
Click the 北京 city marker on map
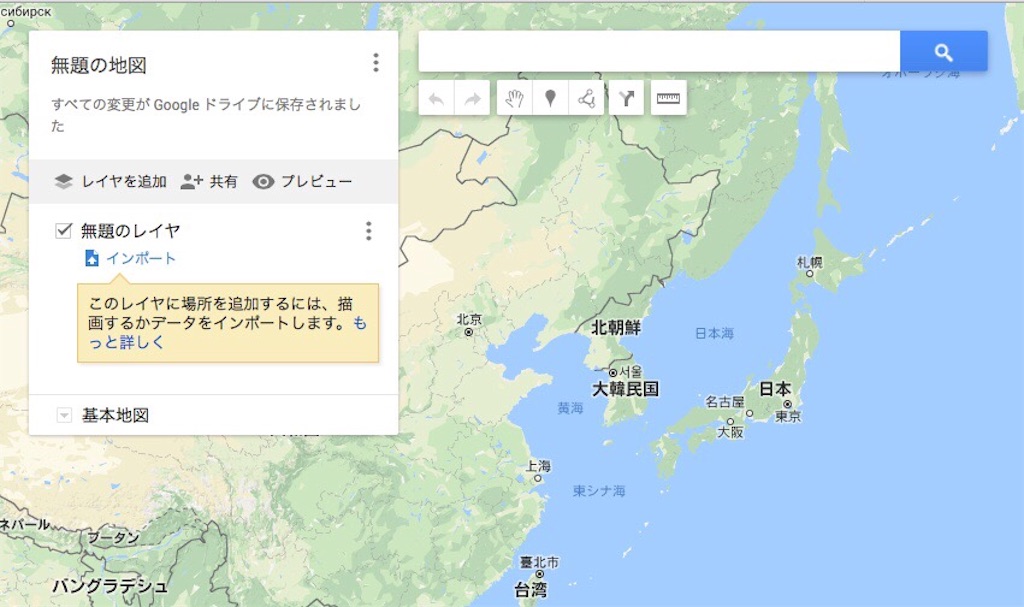(468, 332)
